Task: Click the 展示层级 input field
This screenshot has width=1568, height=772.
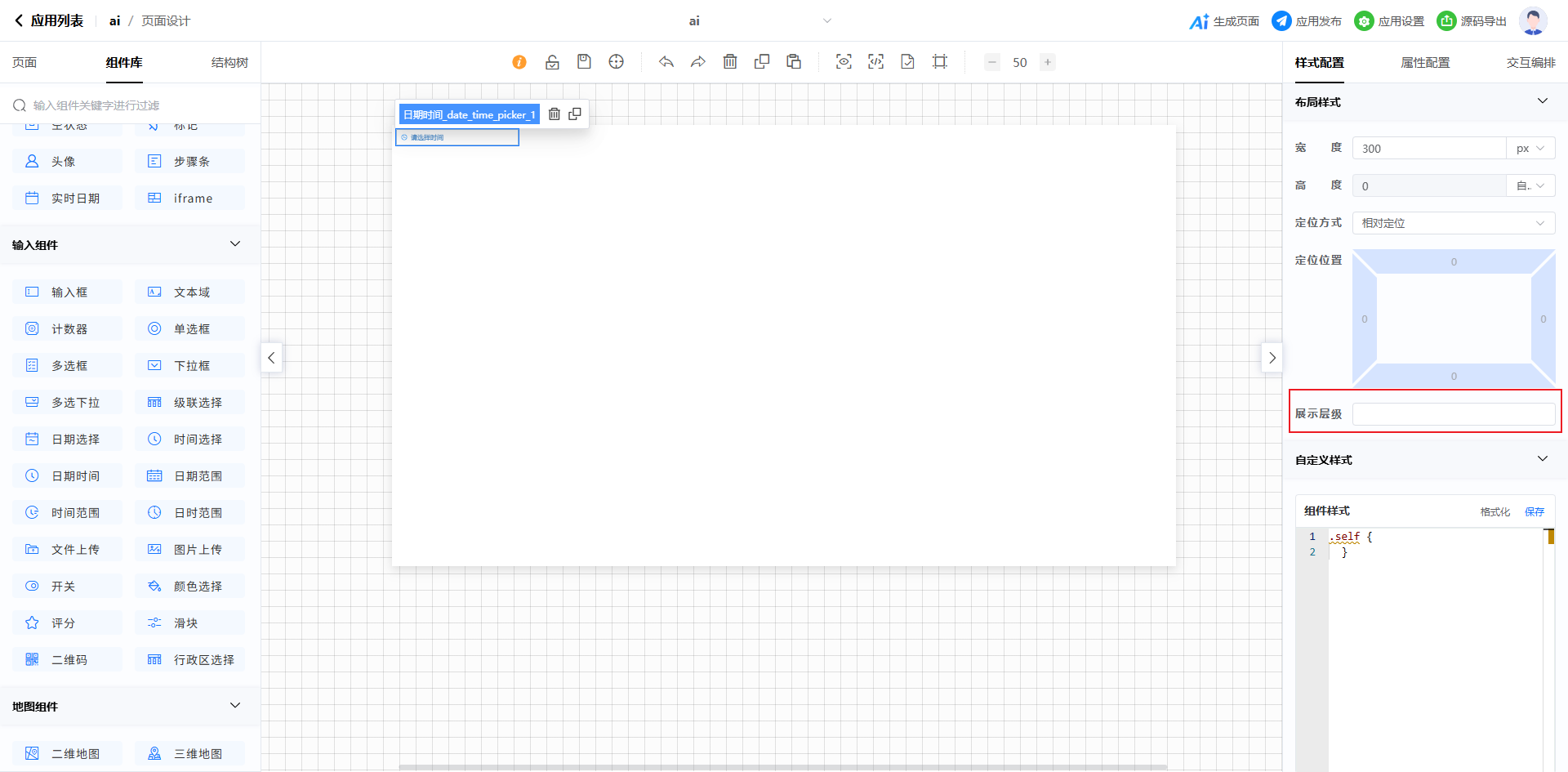Action: 1453,414
